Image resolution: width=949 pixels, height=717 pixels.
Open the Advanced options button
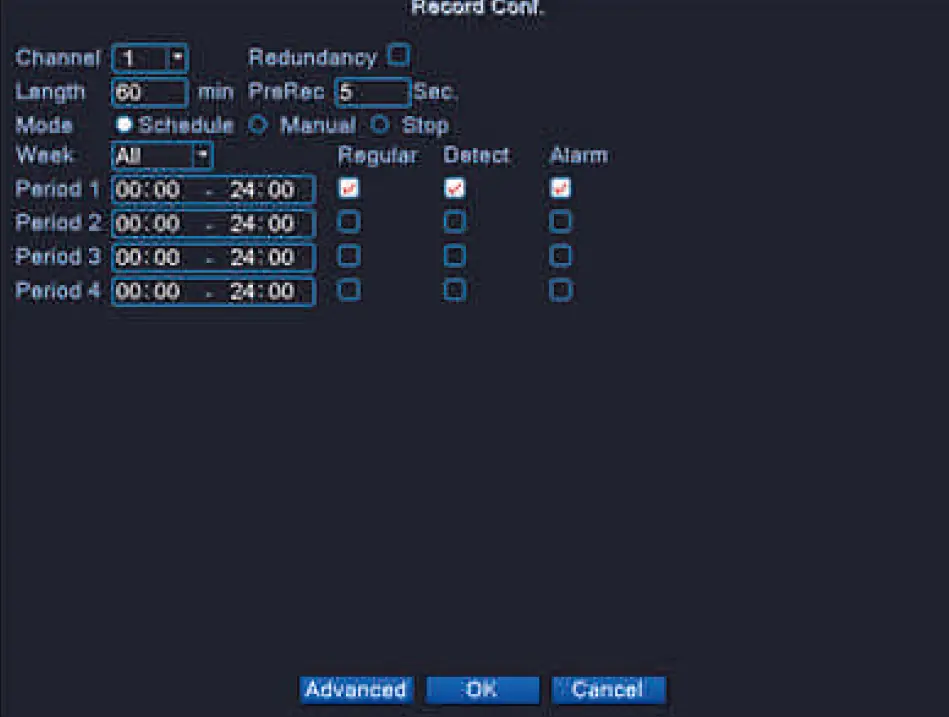(356, 690)
